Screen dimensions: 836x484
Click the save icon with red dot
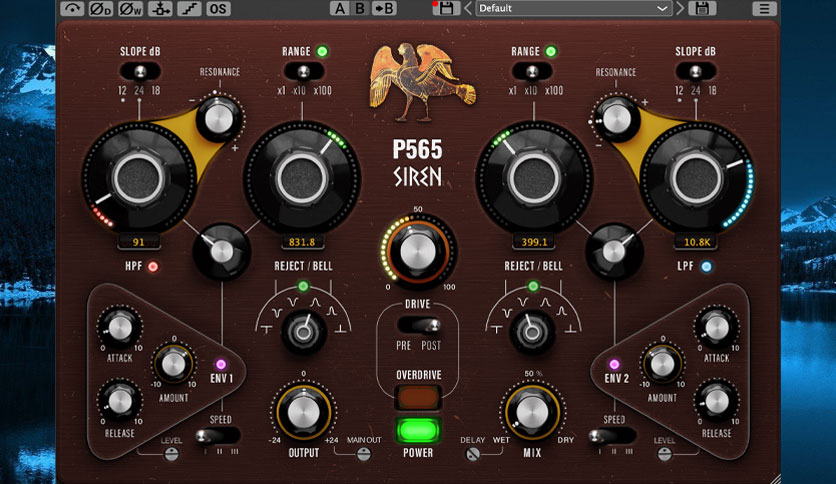tap(445, 8)
